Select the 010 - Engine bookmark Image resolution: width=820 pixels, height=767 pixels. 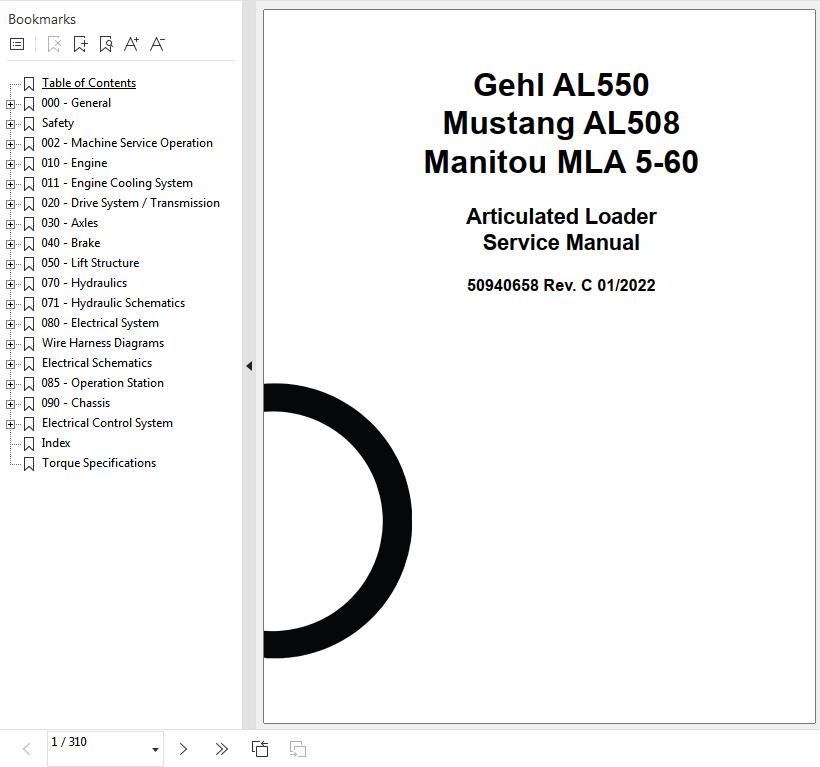74,163
